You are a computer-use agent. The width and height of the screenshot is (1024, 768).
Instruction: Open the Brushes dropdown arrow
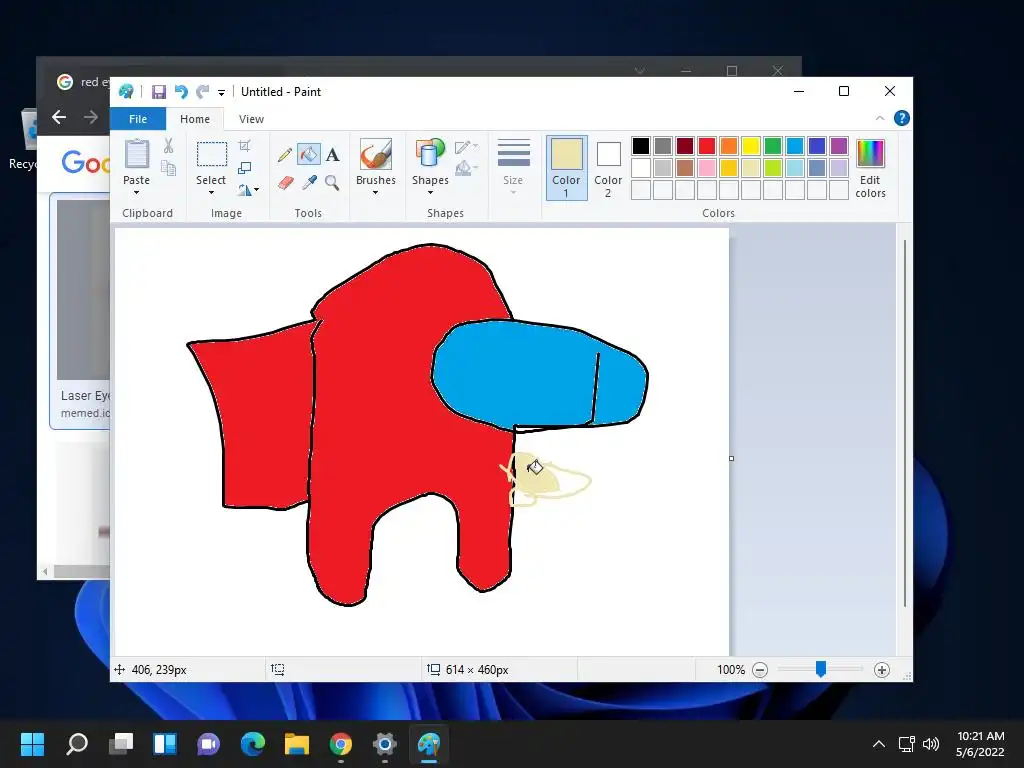coord(376,193)
